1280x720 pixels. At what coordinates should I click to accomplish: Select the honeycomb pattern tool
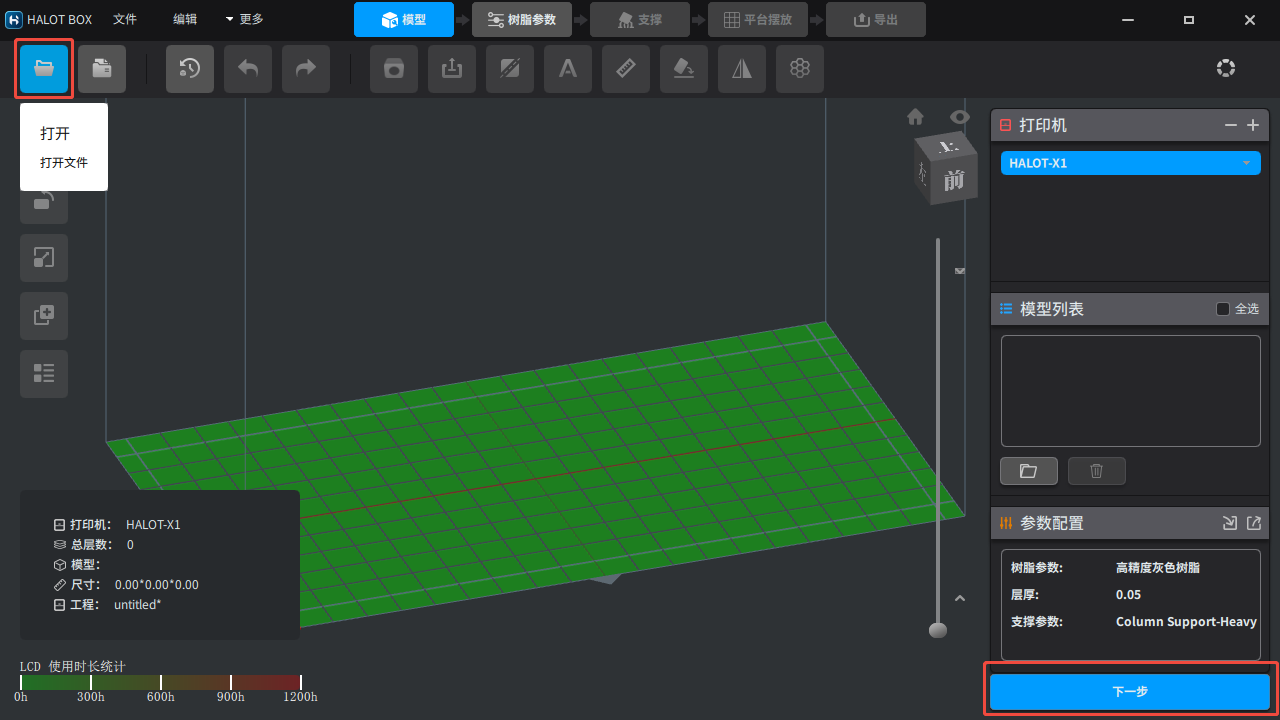[x=800, y=69]
